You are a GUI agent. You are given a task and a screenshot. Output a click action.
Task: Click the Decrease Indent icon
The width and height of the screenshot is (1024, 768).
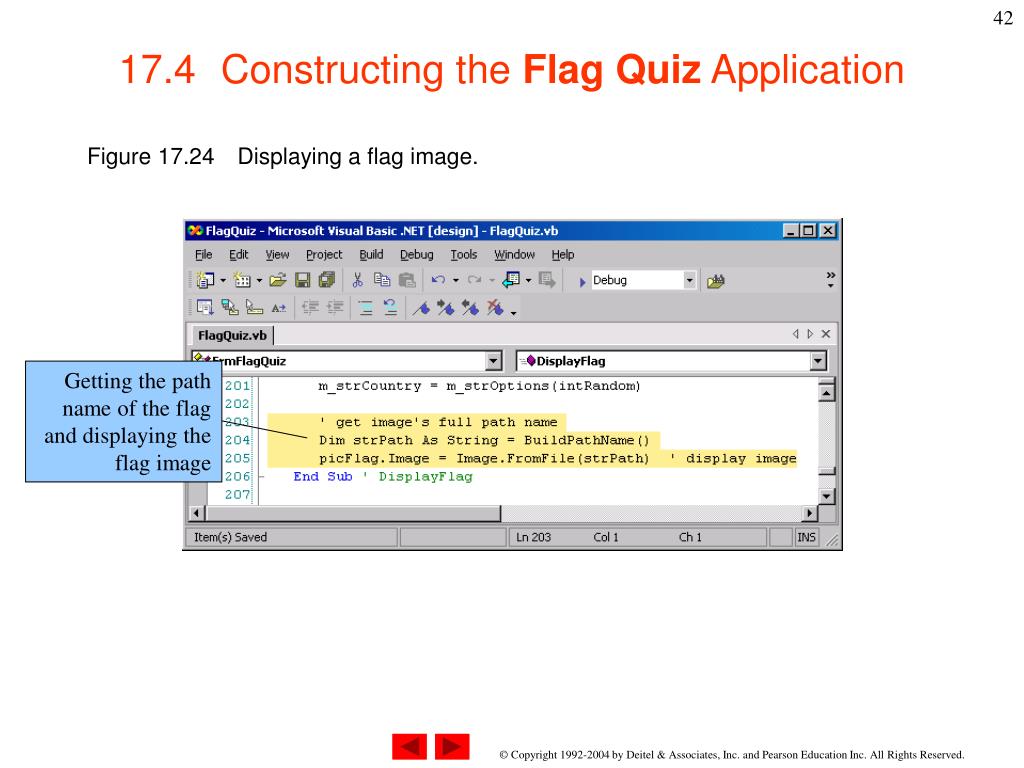coord(310,307)
